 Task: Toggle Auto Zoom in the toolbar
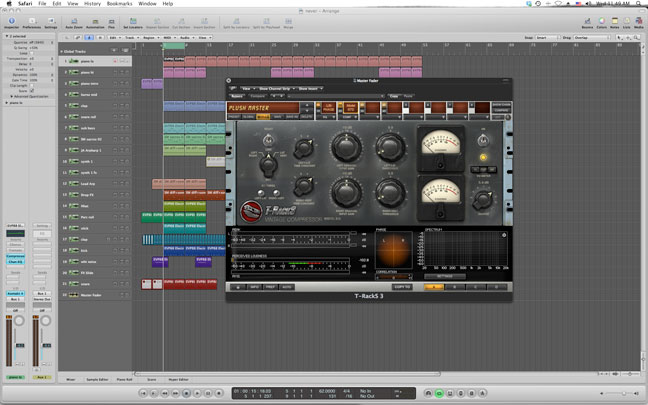pyautogui.click(x=74, y=21)
